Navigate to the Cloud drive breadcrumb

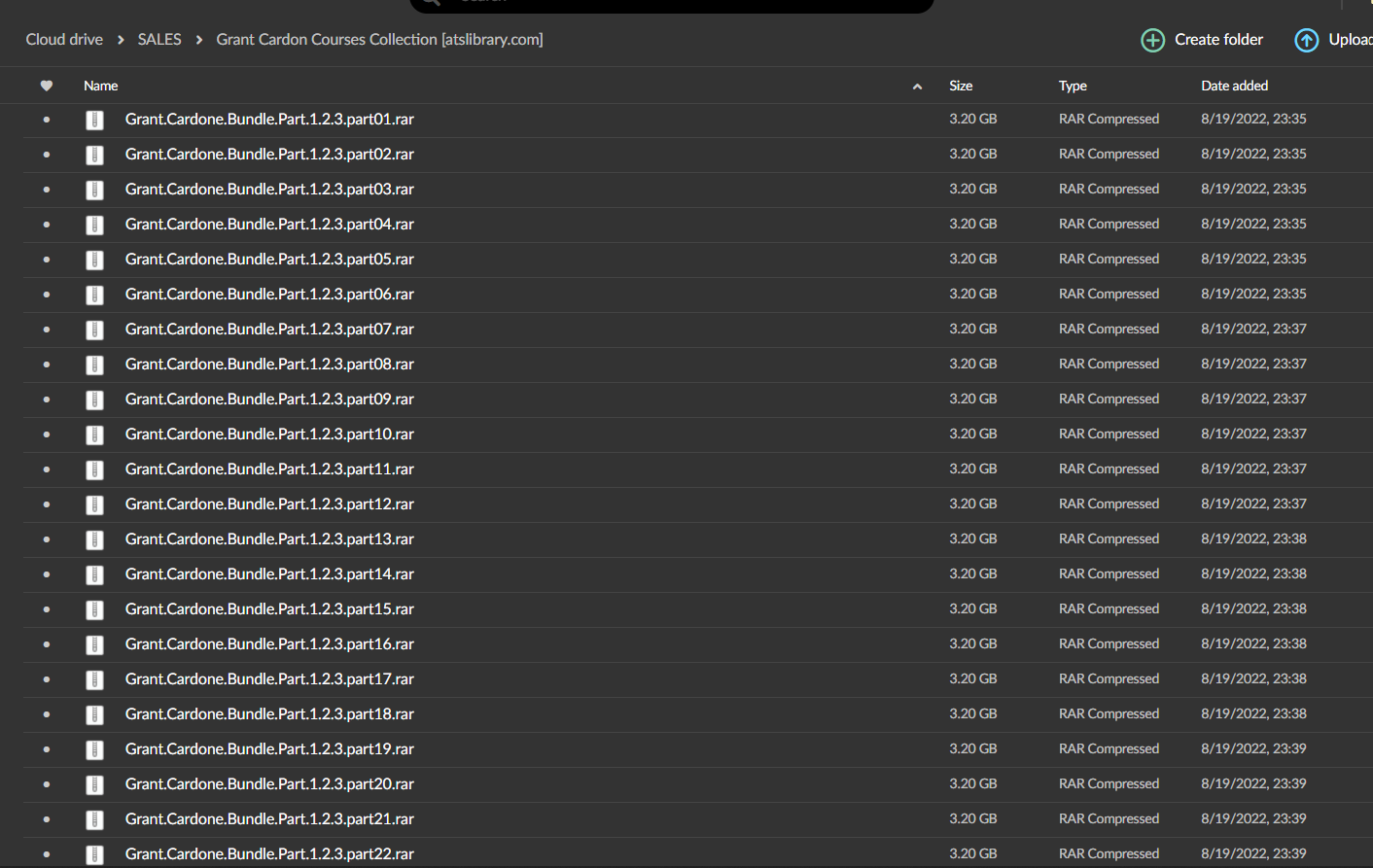pyautogui.click(x=64, y=40)
